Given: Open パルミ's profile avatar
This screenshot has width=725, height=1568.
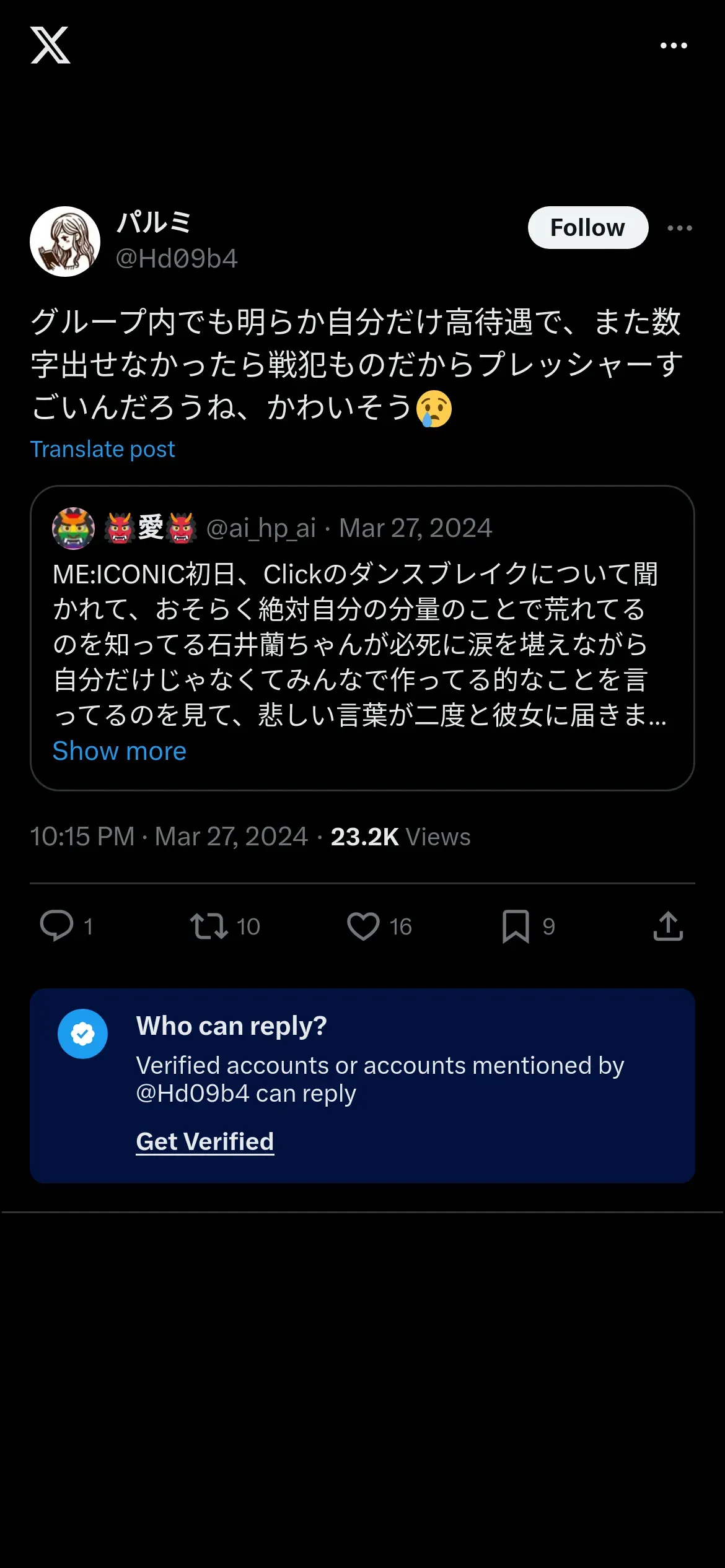Looking at the screenshot, I should 65,242.
